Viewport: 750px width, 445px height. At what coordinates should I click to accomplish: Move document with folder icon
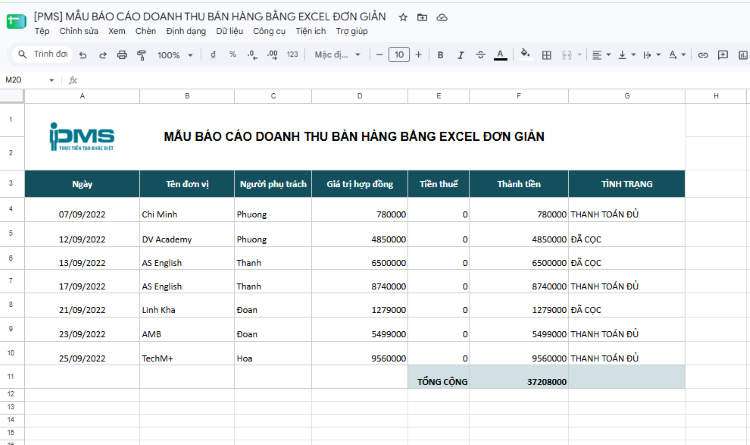point(422,17)
